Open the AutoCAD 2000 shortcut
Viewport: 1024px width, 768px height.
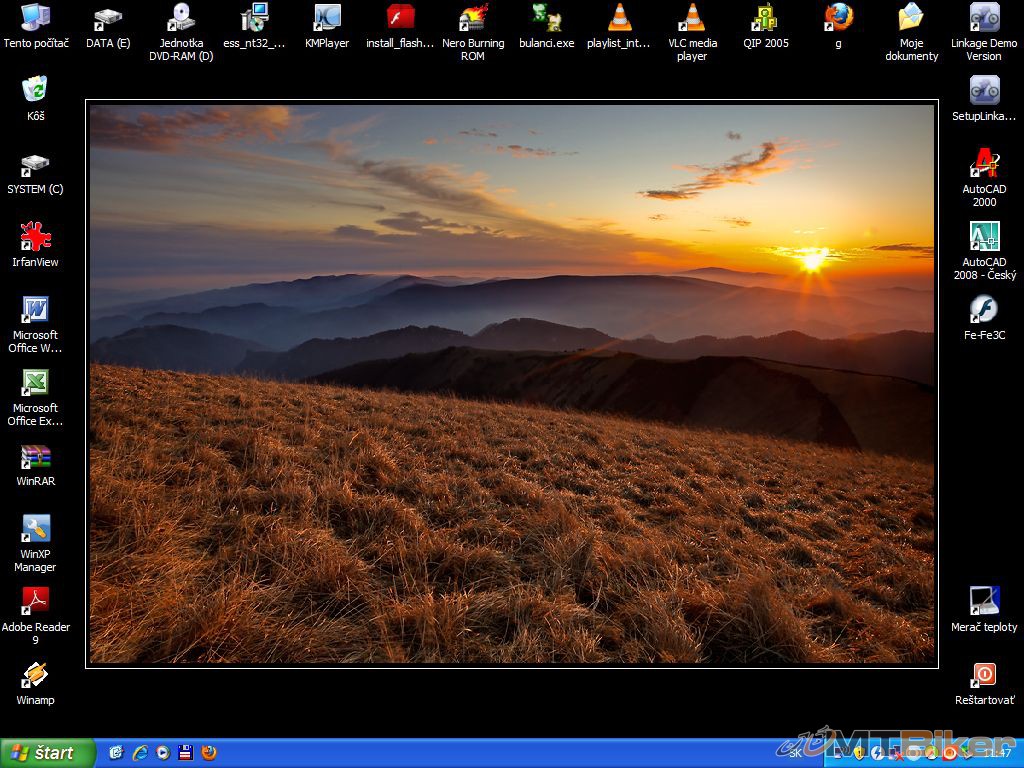tap(984, 164)
